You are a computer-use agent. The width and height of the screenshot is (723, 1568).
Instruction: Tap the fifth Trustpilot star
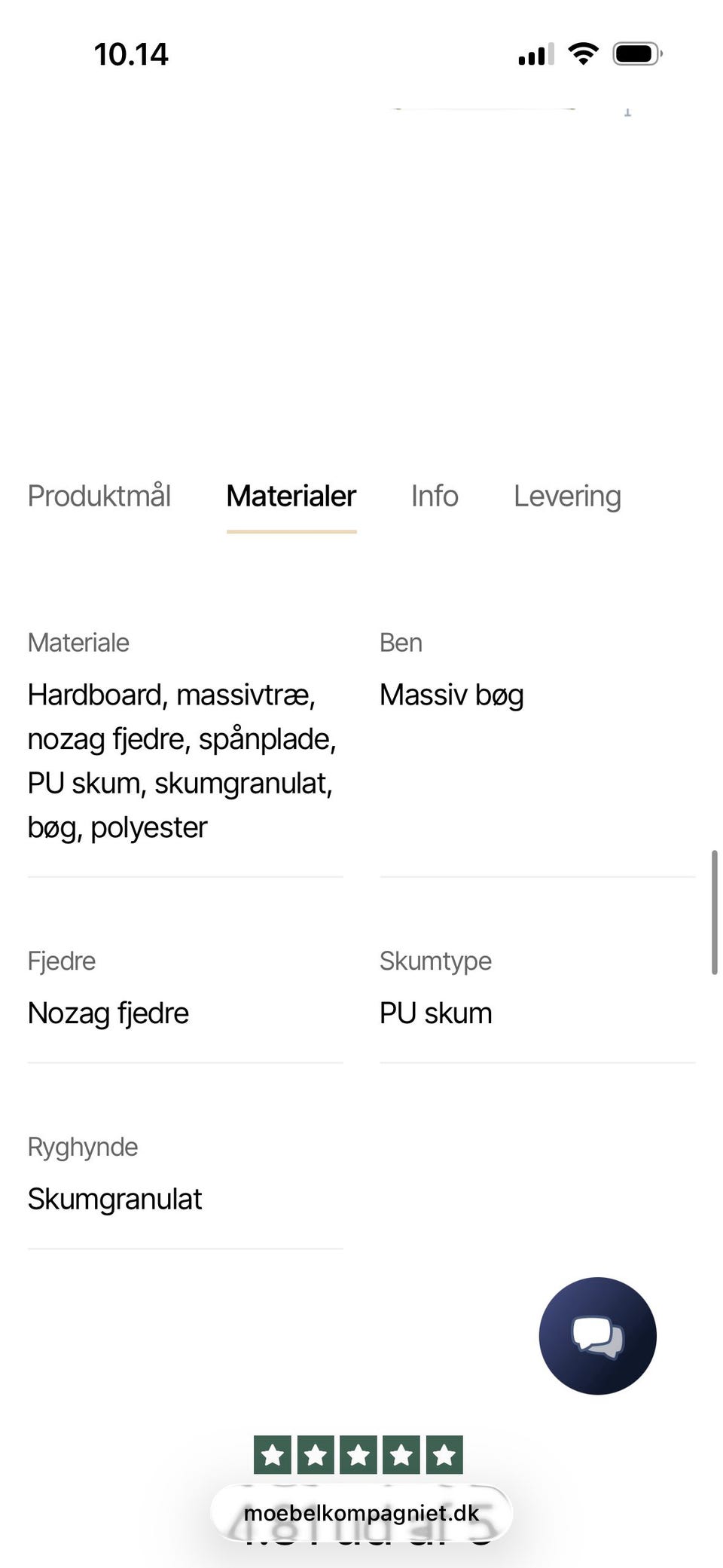[x=444, y=1454]
